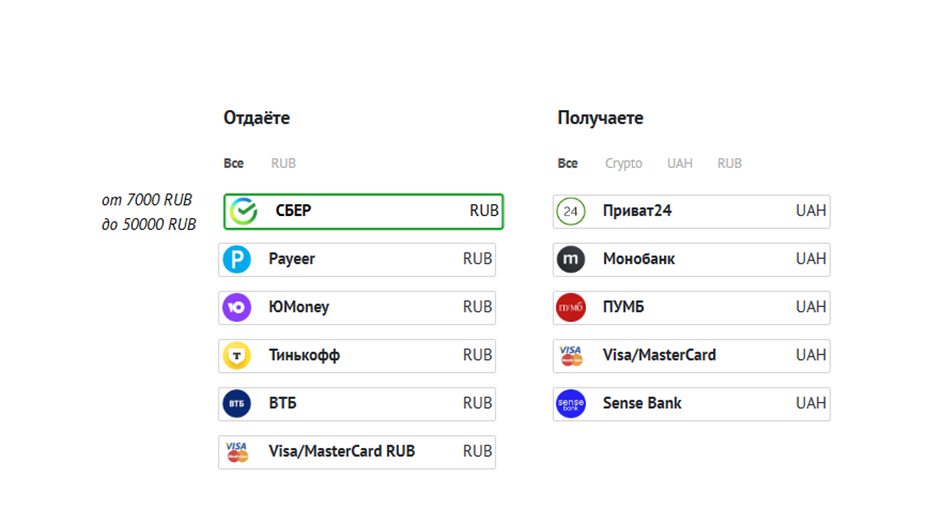Choose ЮMoney as give method
Viewport: 943px width, 509px height.
point(357,307)
